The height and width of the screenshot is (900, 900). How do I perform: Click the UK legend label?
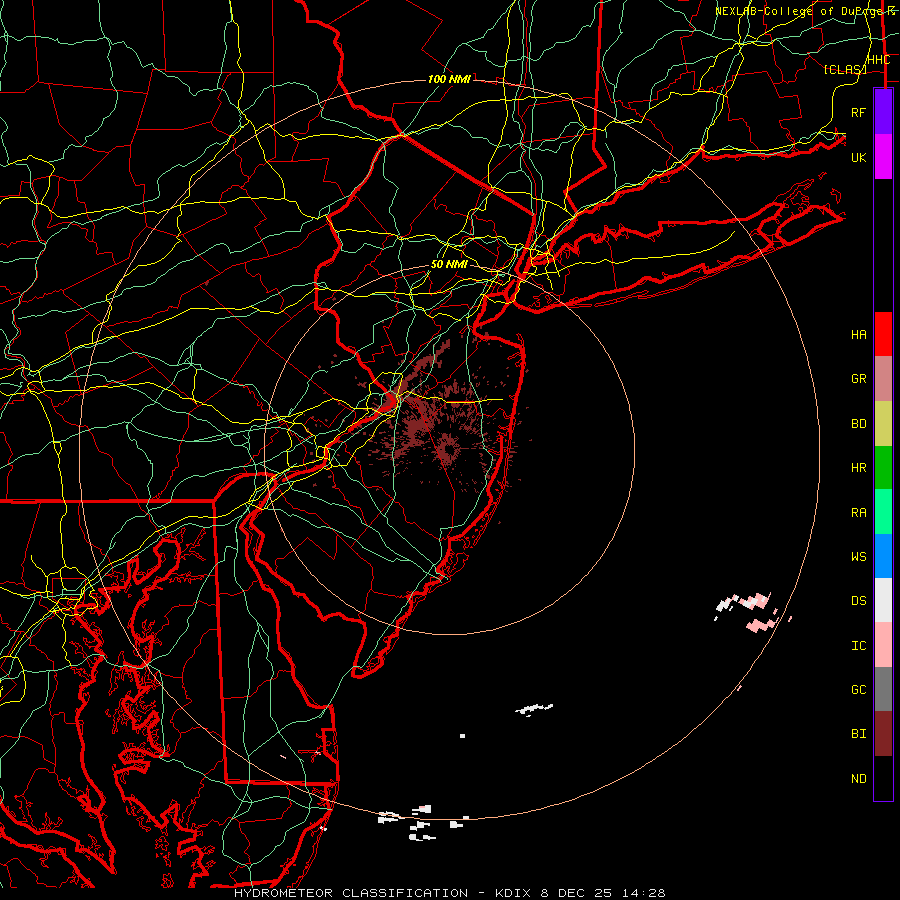[x=859, y=157]
